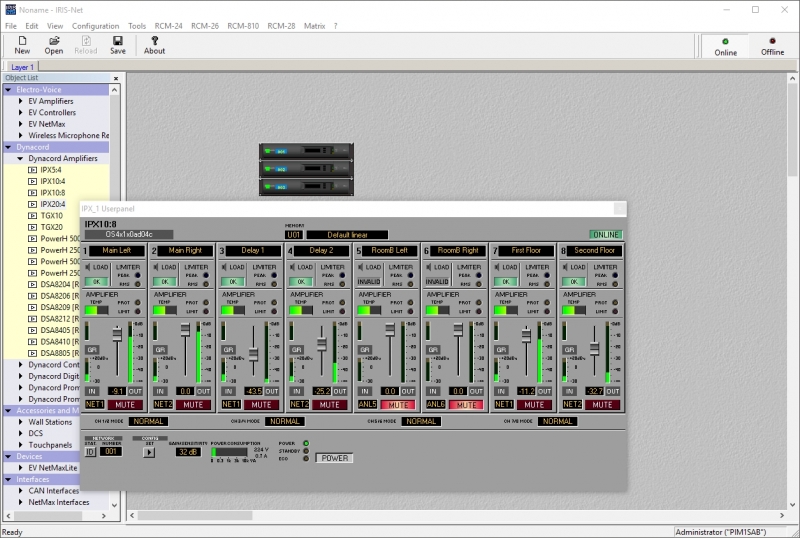Select the DSA8805 amplifier icon
Screen dimensions: 800x538
(32, 353)
